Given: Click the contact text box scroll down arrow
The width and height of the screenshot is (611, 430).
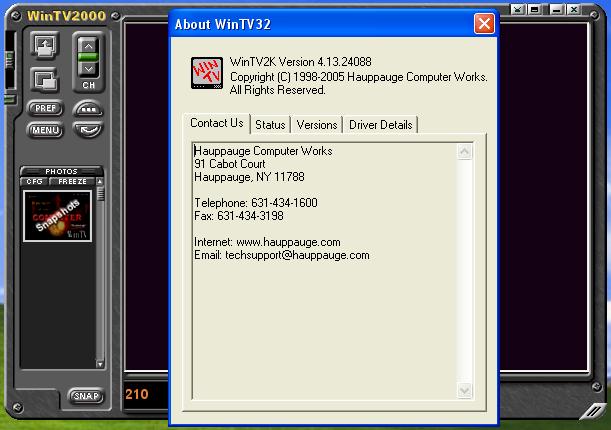Looking at the screenshot, I should tap(464, 390).
